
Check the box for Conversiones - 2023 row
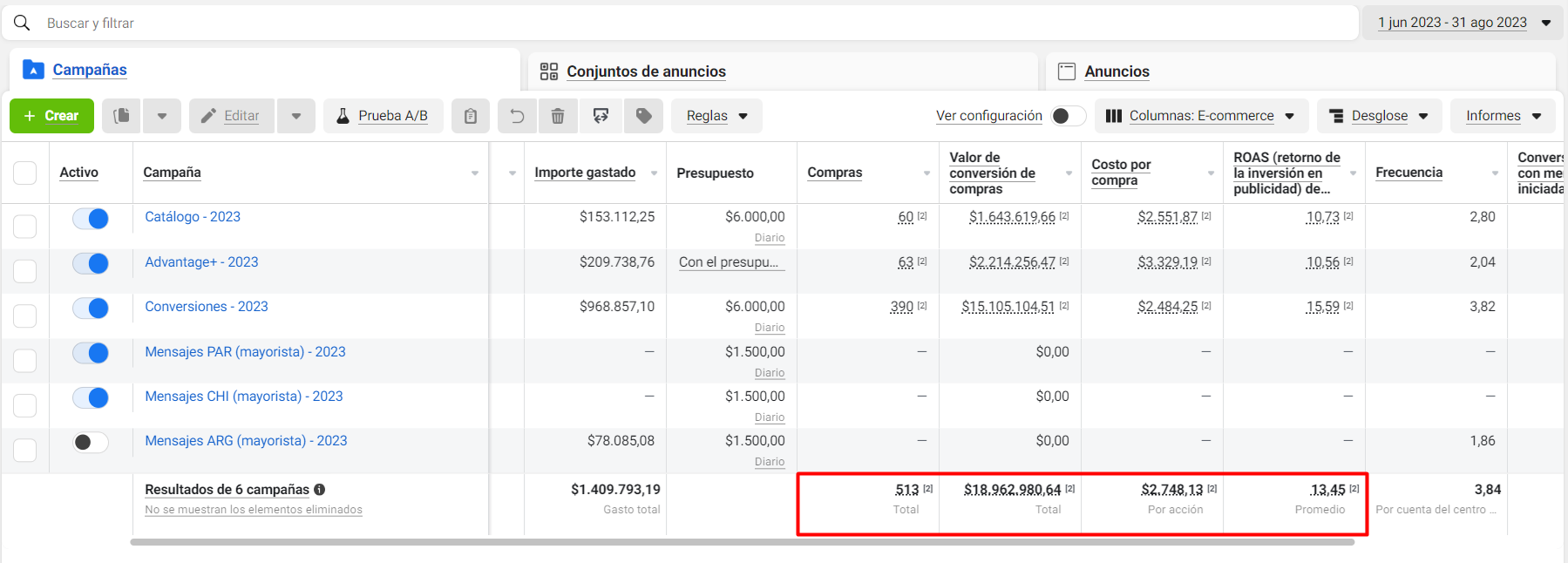(25, 315)
